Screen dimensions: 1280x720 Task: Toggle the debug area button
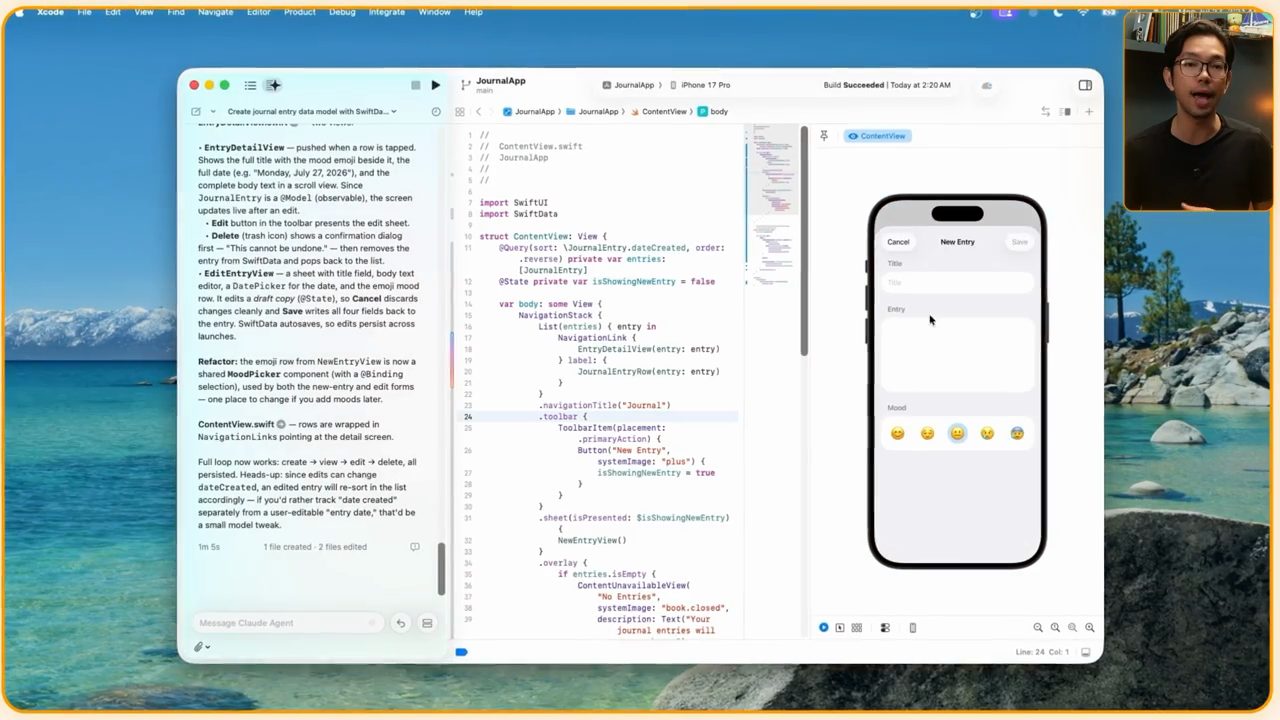coord(1085,652)
